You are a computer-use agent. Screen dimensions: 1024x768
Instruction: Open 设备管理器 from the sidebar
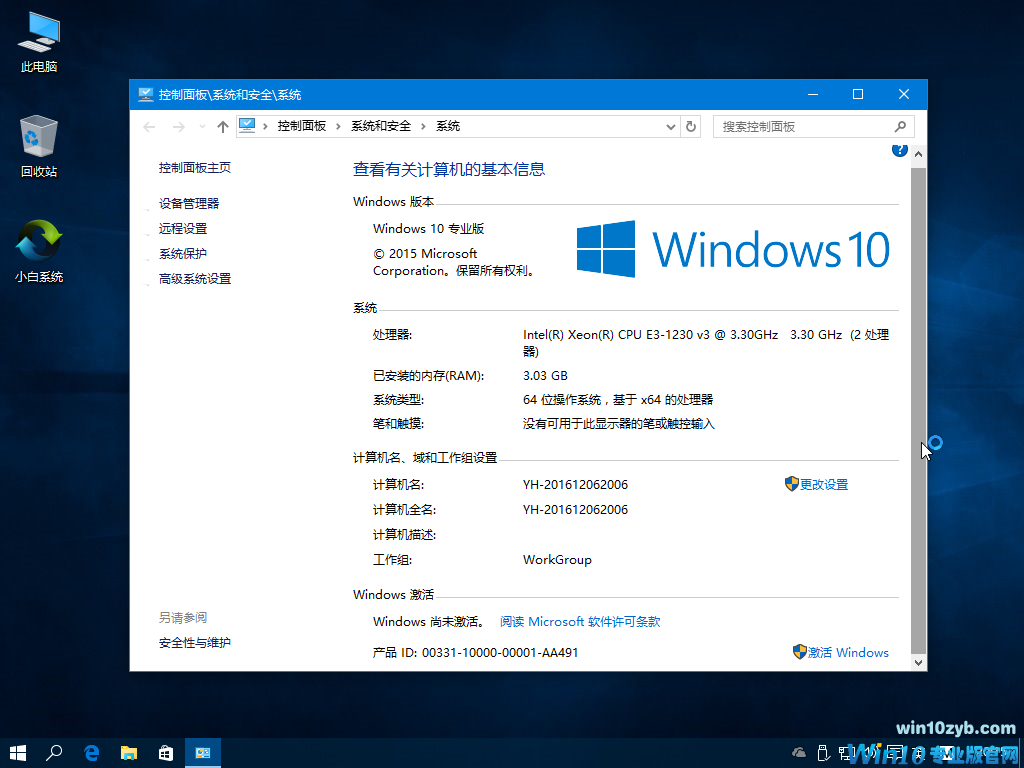(188, 203)
